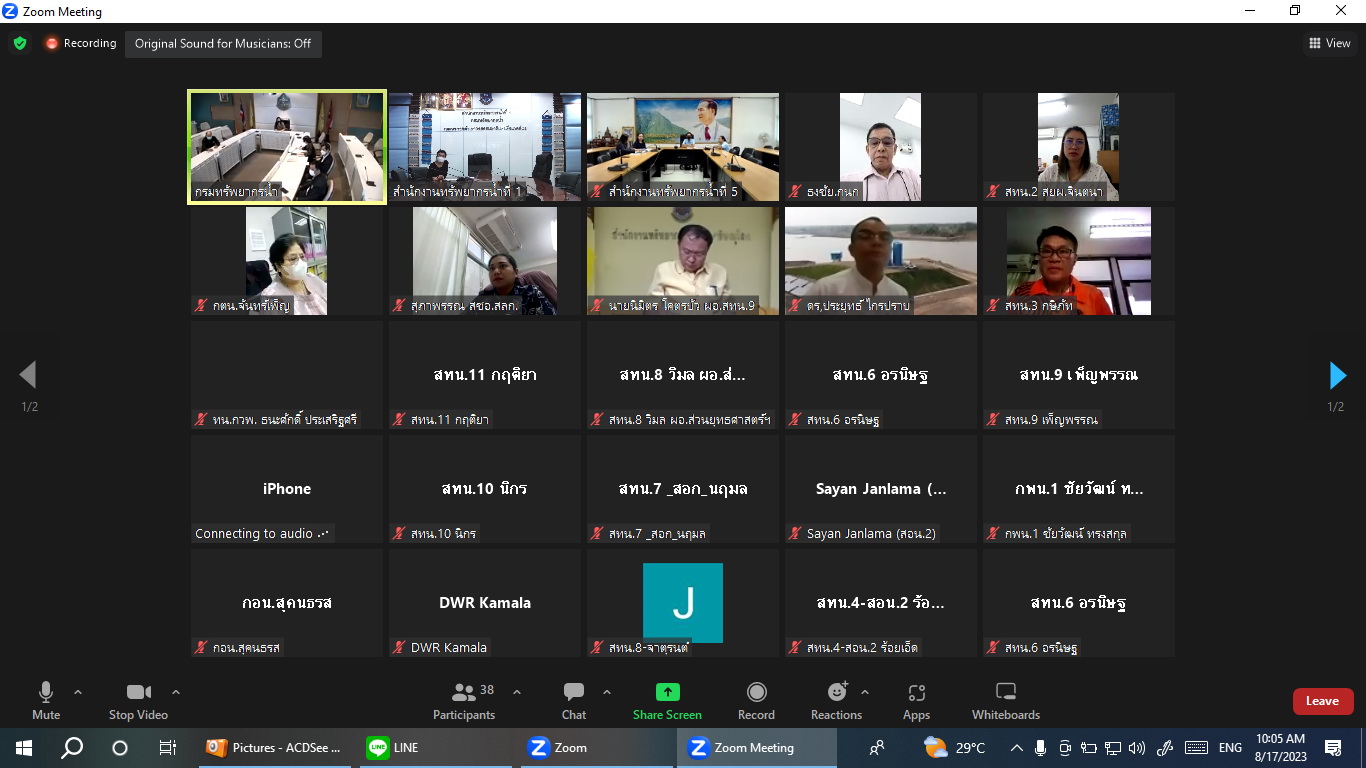The width and height of the screenshot is (1366, 768).
Task: Open touch keyboard tray icon
Action: point(1196,748)
